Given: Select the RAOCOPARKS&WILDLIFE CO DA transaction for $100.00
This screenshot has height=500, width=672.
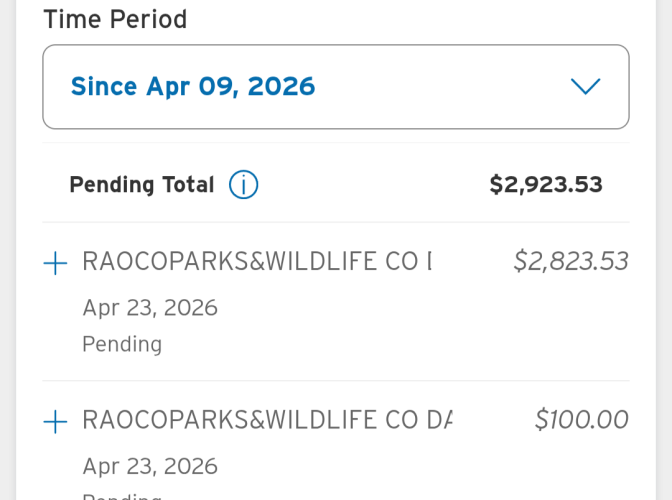Looking at the screenshot, I should pyautogui.click(x=267, y=420).
